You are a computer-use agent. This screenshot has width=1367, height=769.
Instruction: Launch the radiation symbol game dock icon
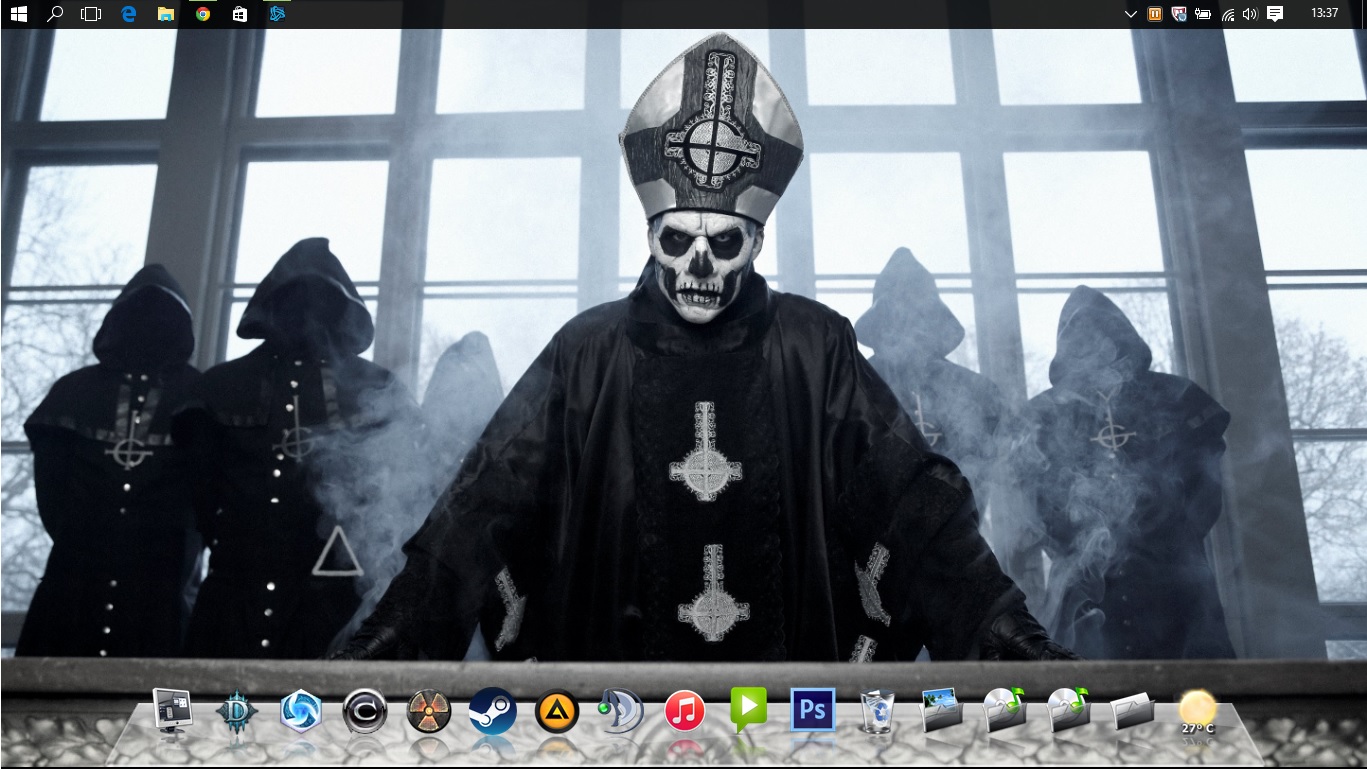(x=429, y=711)
